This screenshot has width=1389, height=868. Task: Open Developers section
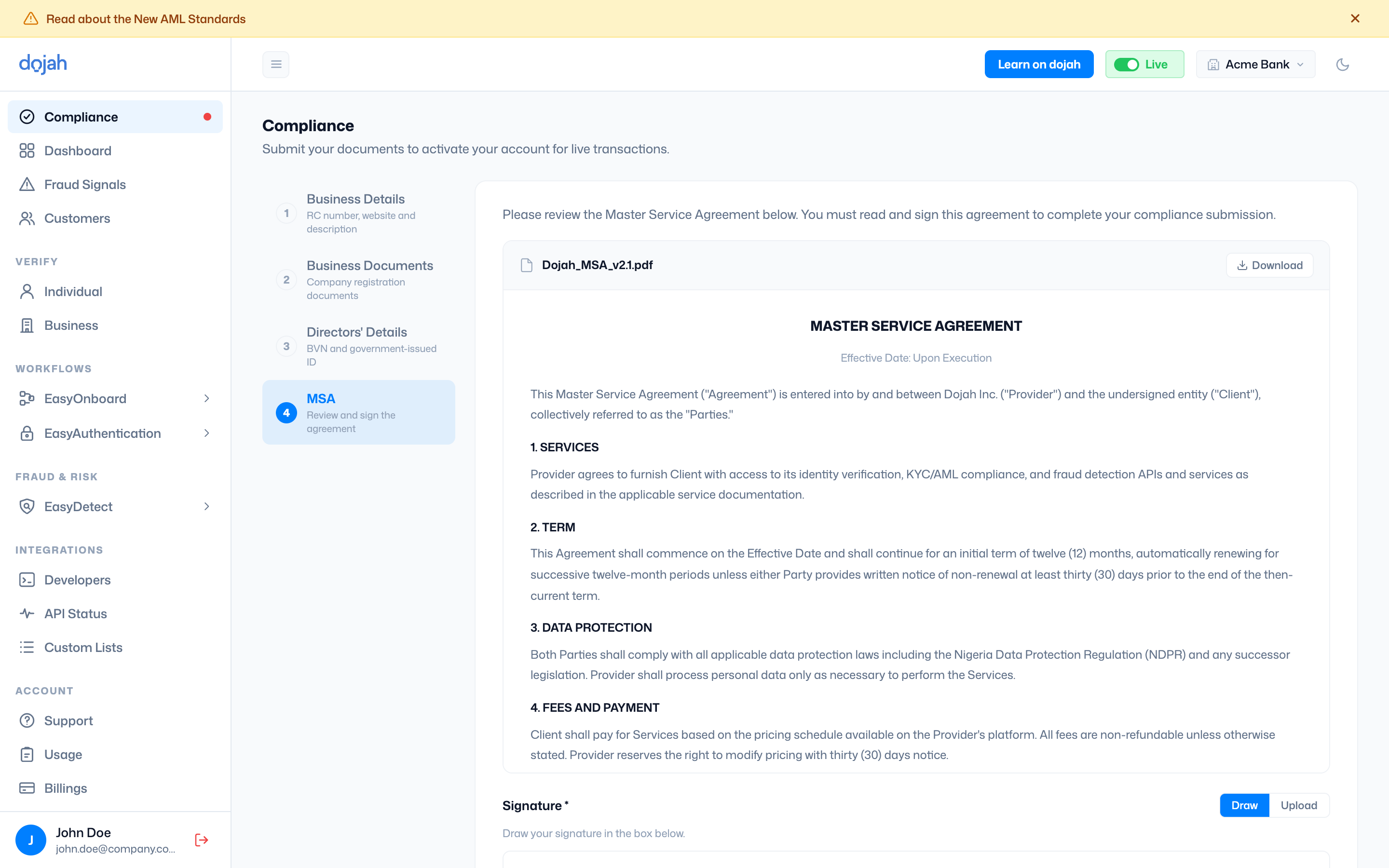tap(115, 580)
